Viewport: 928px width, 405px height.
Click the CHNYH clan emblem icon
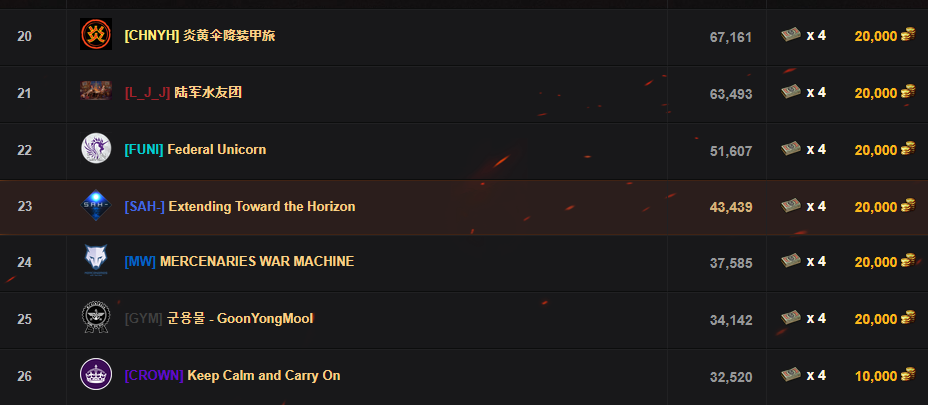pyautogui.click(x=96, y=34)
